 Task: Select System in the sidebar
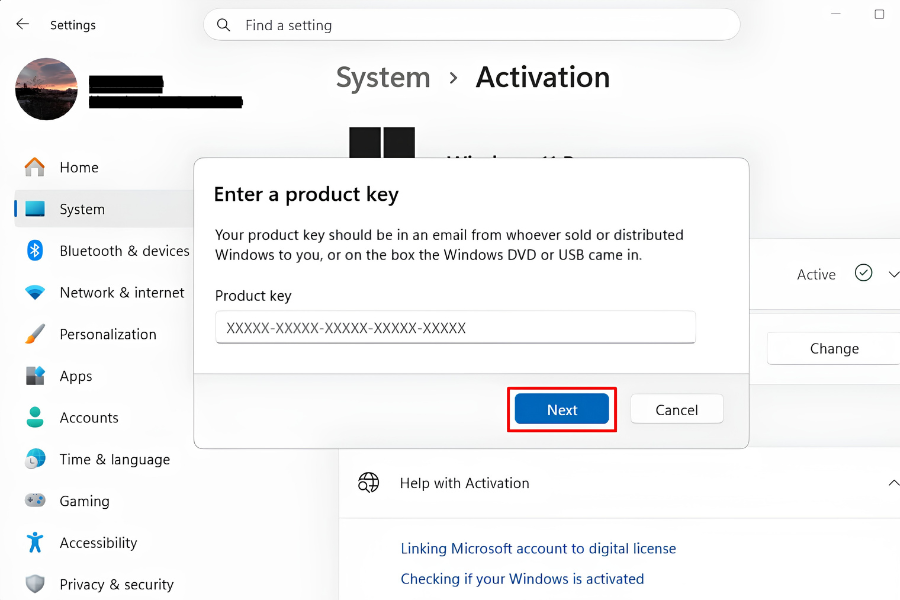point(103,209)
